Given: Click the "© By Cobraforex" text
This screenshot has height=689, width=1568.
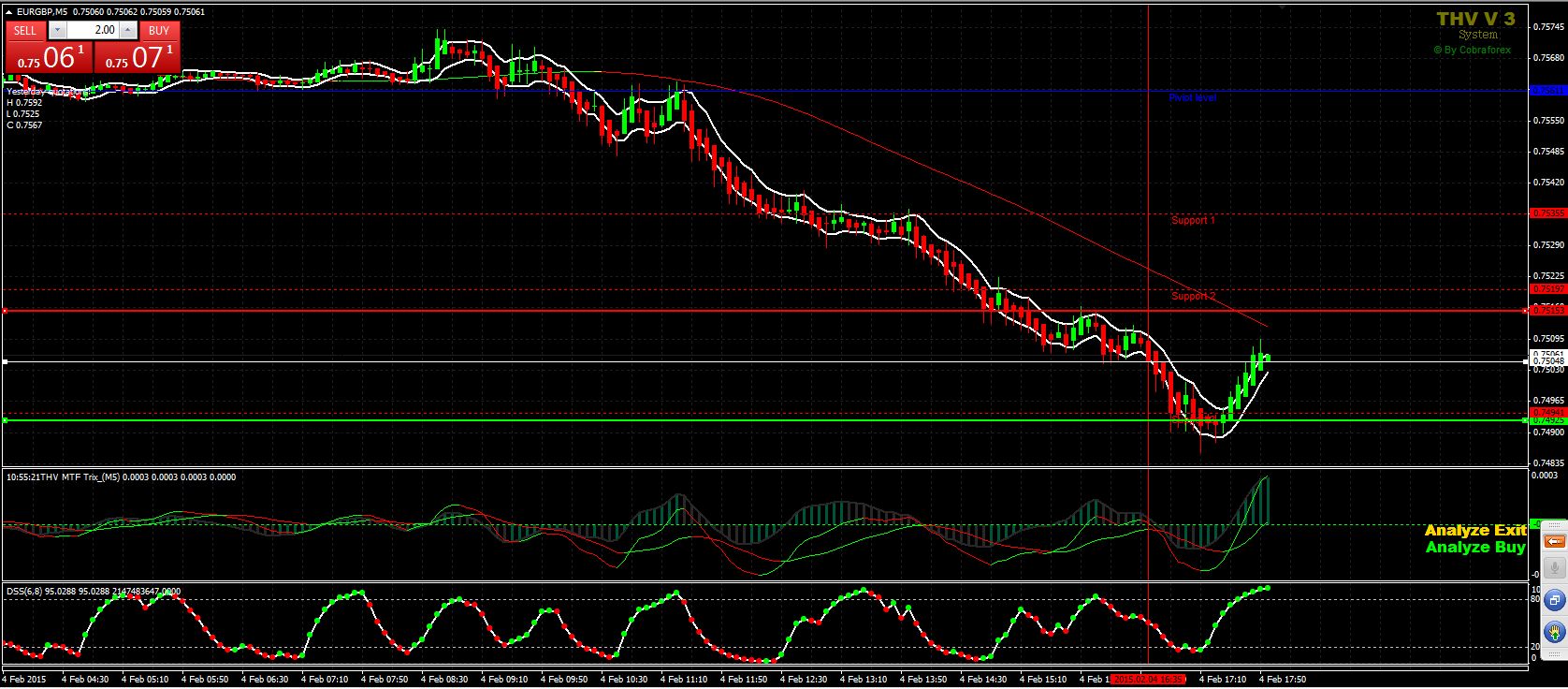Looking at the screenshot, I should pos(1472,51).
